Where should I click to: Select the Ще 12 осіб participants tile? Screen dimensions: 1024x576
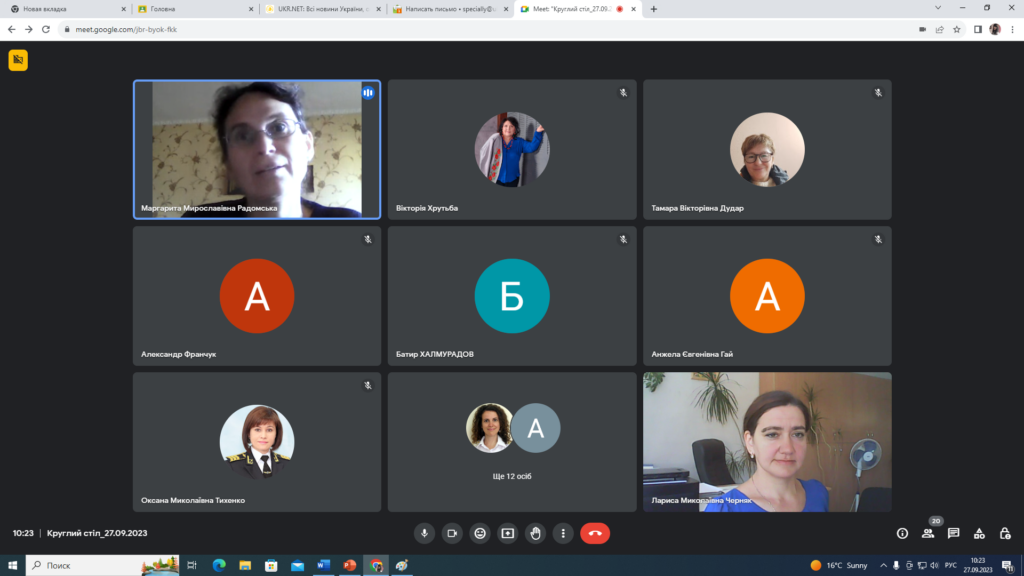[512, 441]
